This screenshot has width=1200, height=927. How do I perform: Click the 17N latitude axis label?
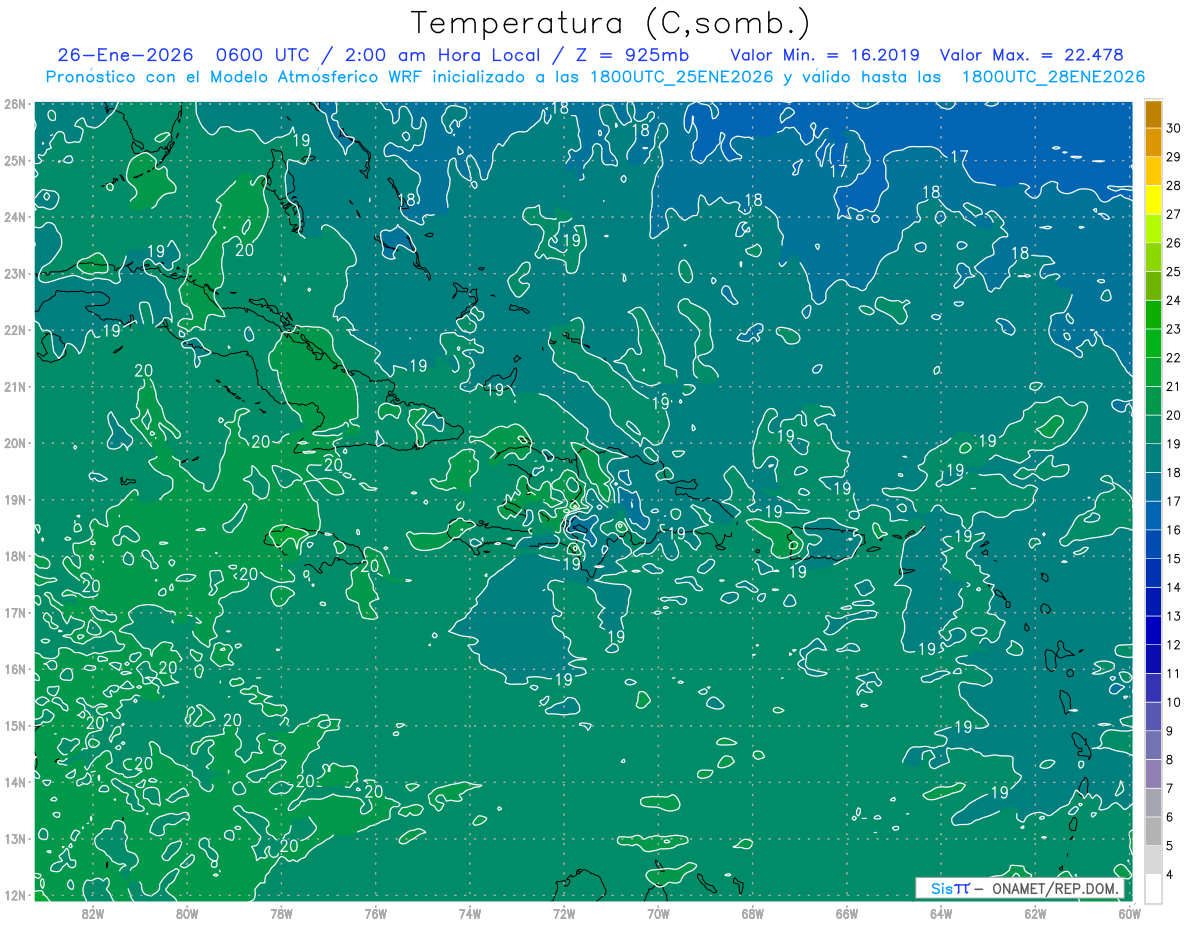[14, 612]
